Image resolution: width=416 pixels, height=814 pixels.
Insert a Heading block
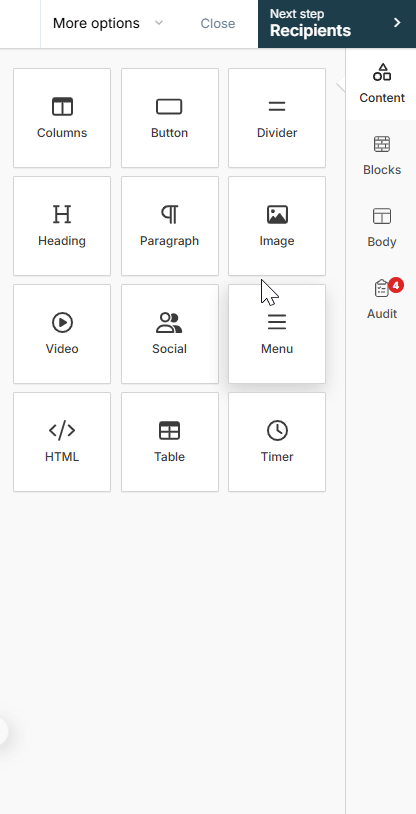click(x=62, y=226)
